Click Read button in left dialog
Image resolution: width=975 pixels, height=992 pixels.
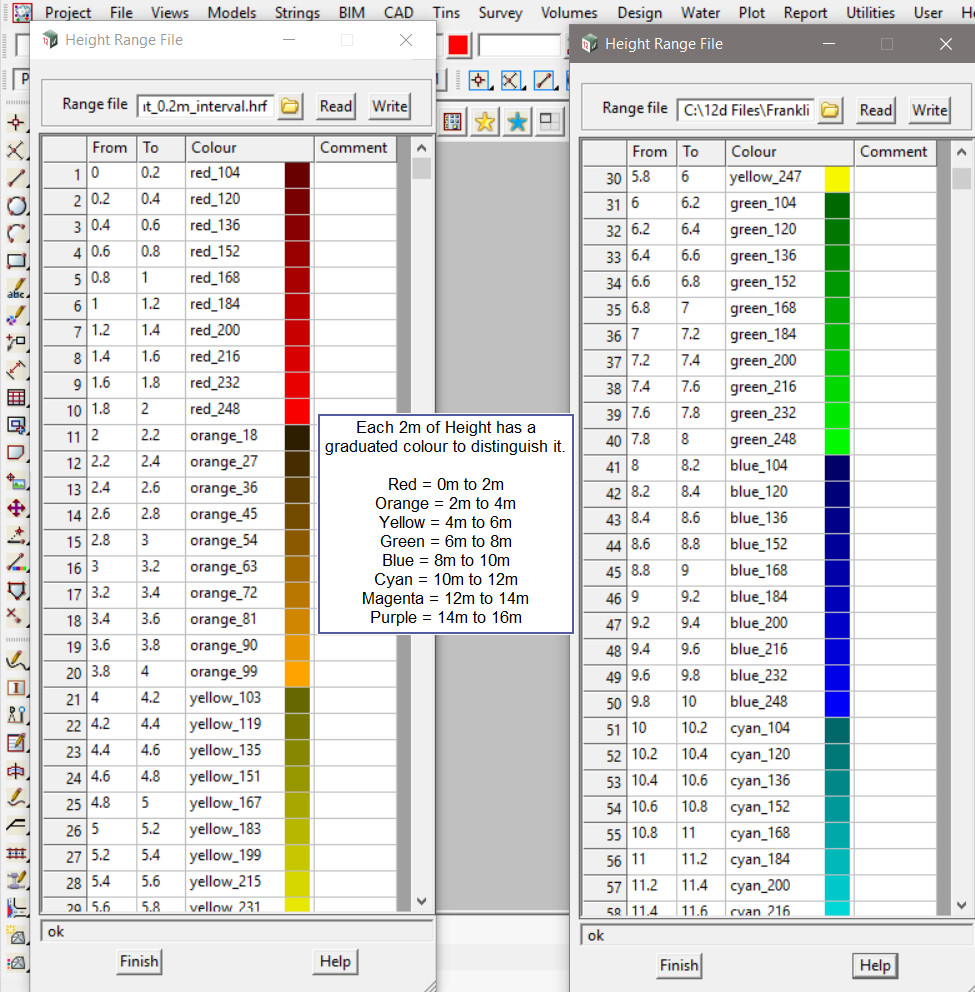336,106
